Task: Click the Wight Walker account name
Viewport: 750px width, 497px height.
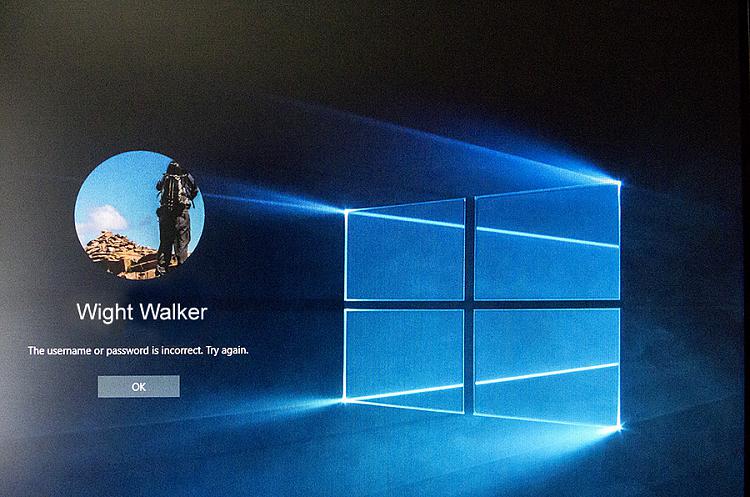Action: click(x=142, y=312)
